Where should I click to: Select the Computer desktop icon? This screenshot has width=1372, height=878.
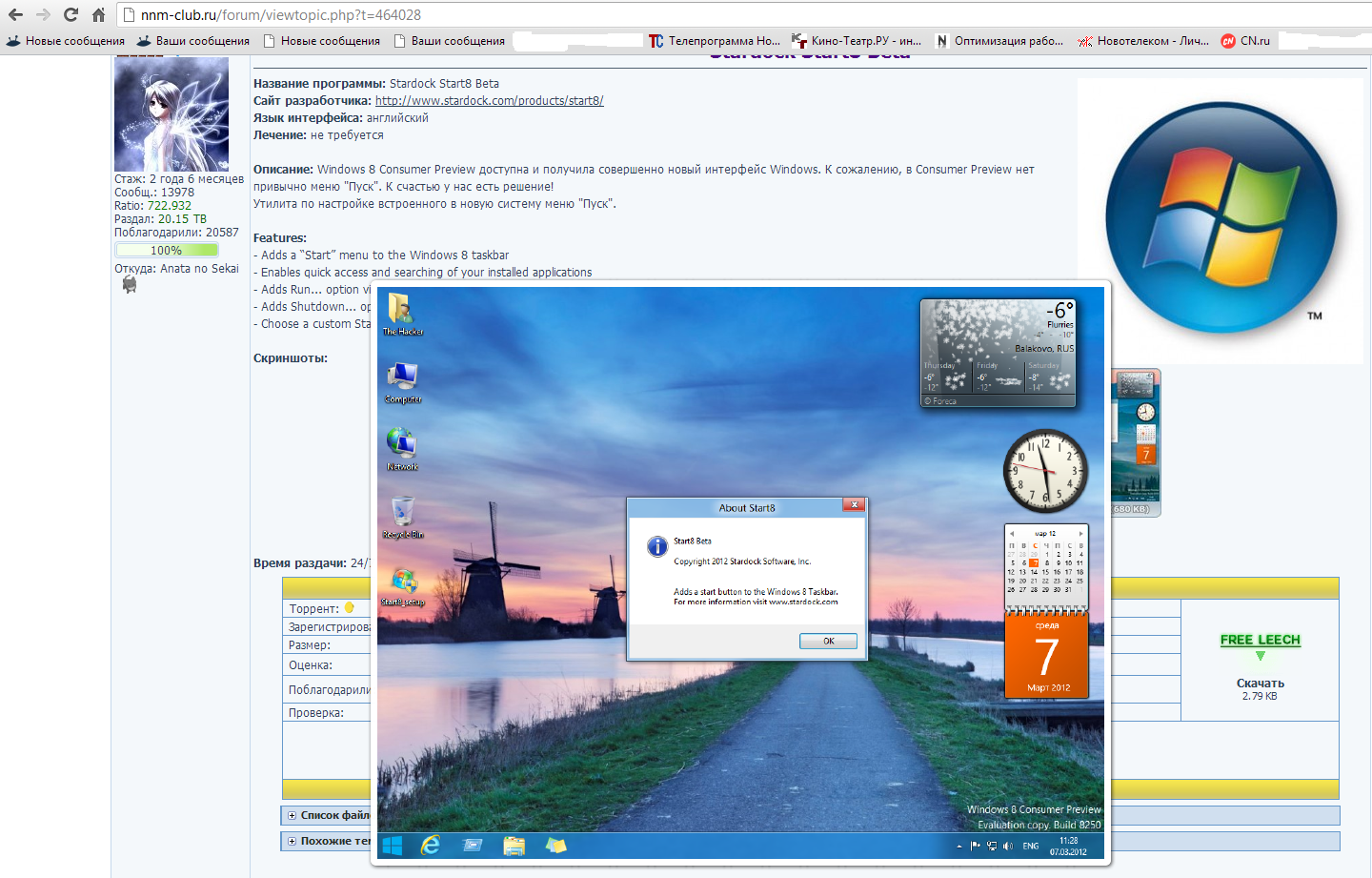pos(403,382)
